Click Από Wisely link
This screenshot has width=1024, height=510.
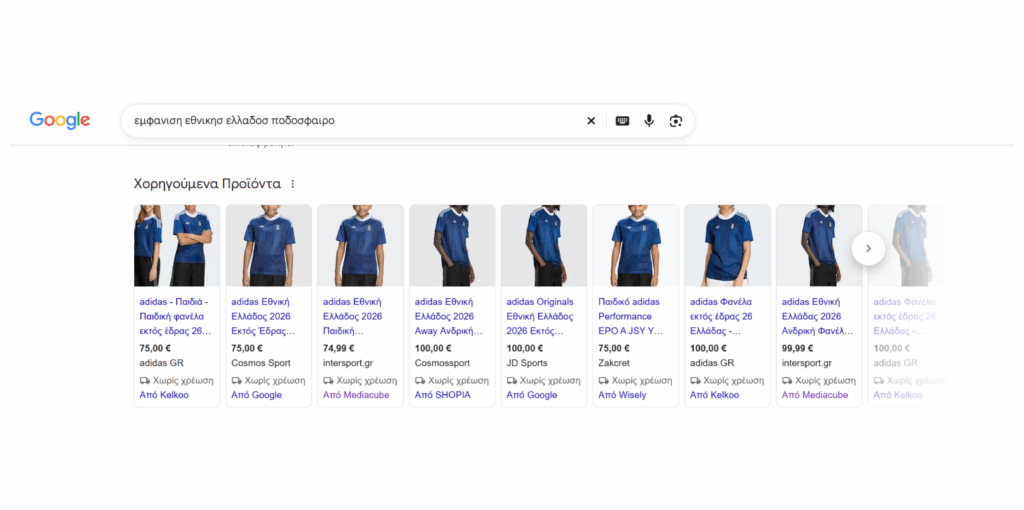click(x=622, y=395)
